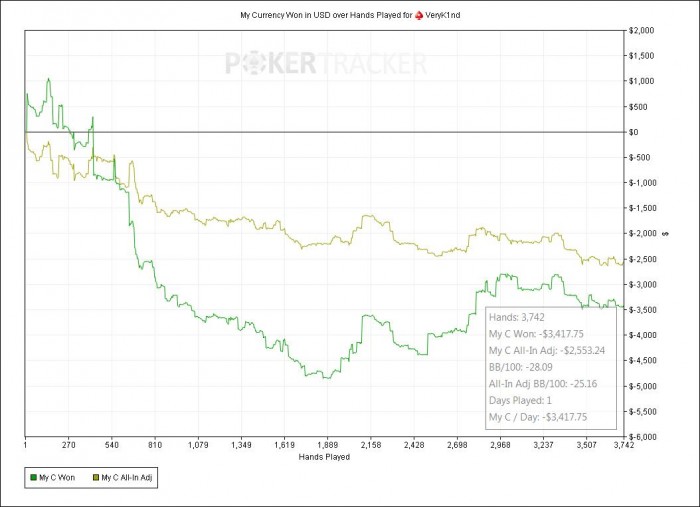Click the All-In Adj BB/100: -25.16 line
This screenshot has width=700, height=507.
tap(543, 384)
